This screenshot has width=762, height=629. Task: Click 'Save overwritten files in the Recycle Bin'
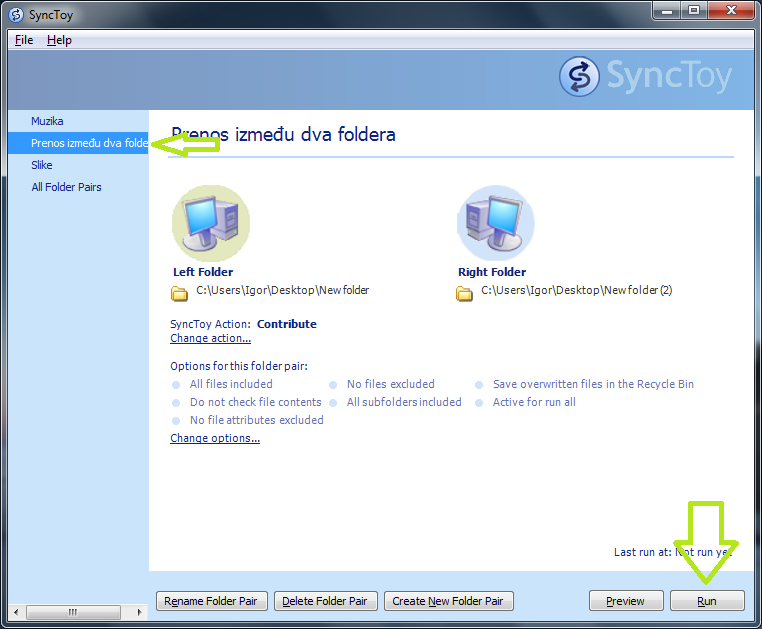(593, 384)
